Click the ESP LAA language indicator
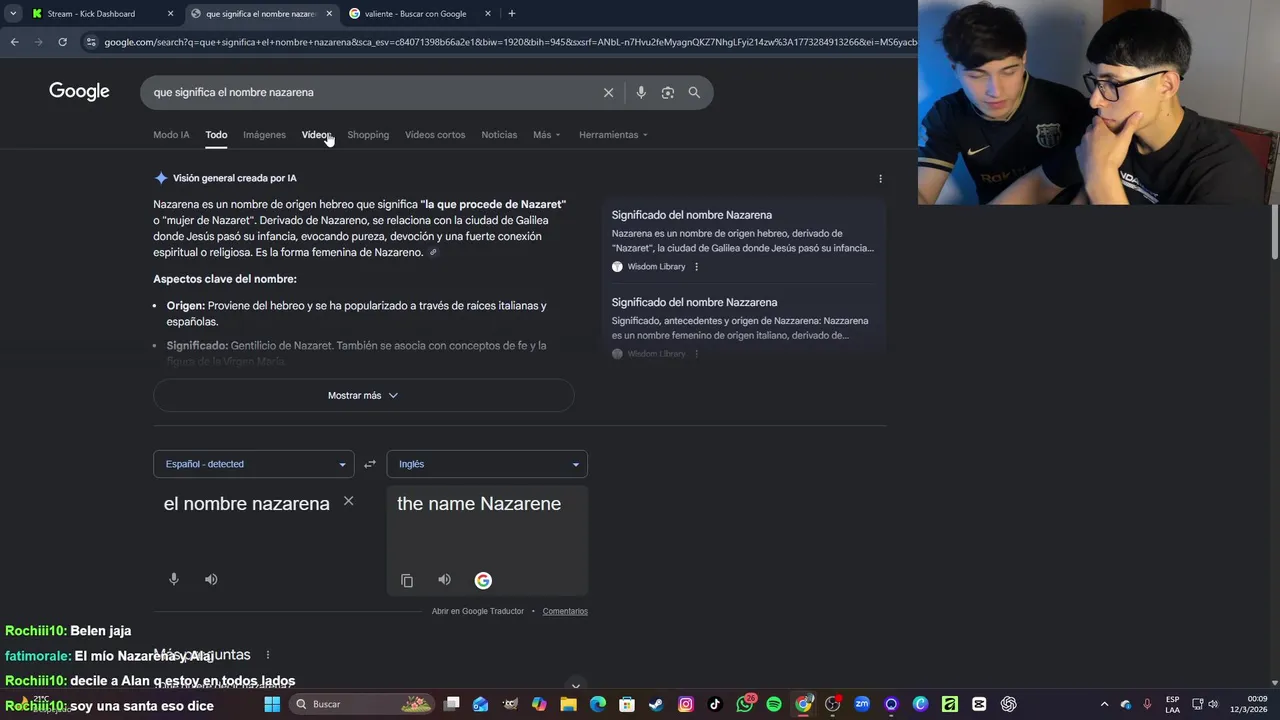The image size is (1280, 720). pos(1172,704)
